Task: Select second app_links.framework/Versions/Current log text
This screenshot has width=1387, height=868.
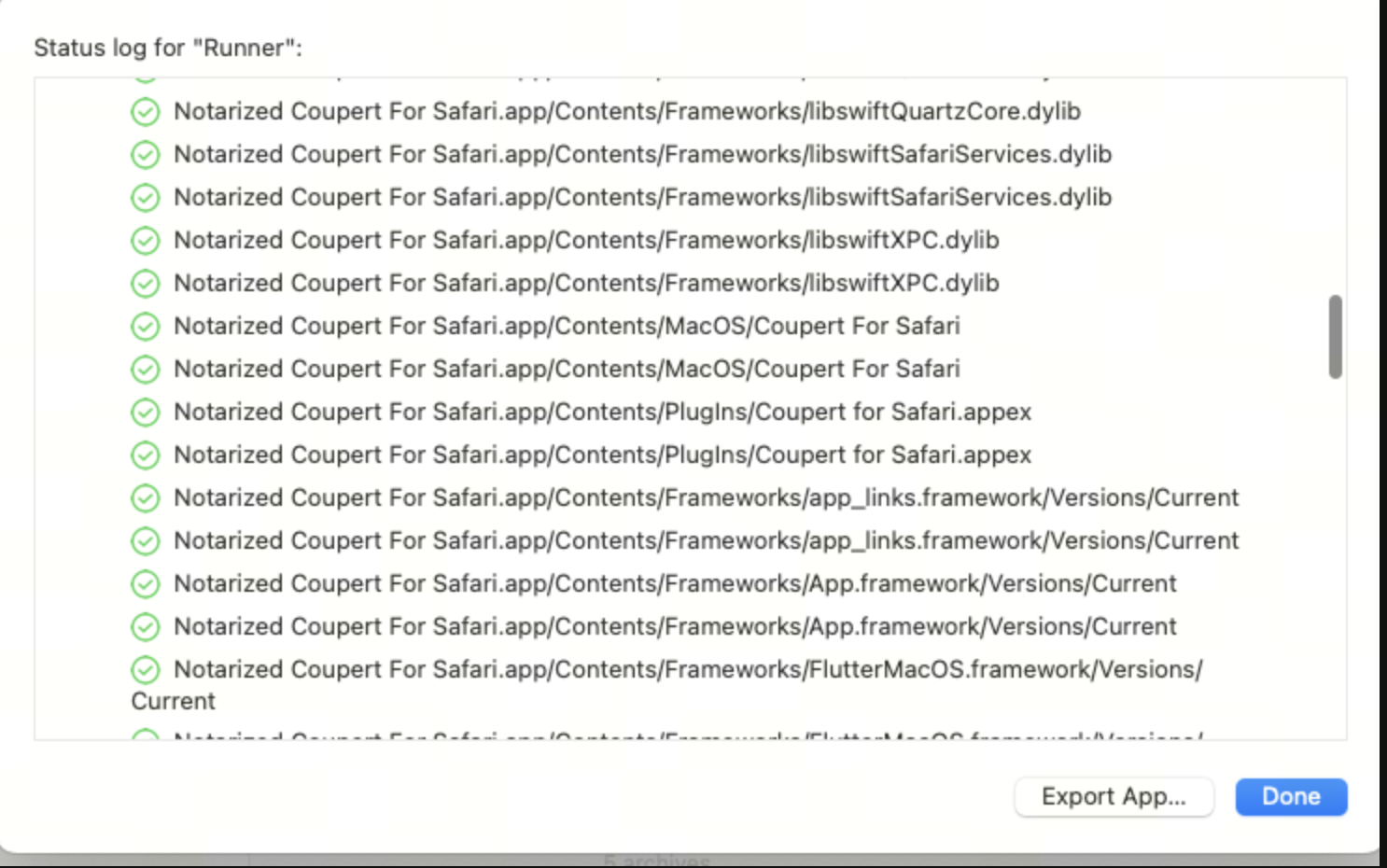Action: (707, 540)
